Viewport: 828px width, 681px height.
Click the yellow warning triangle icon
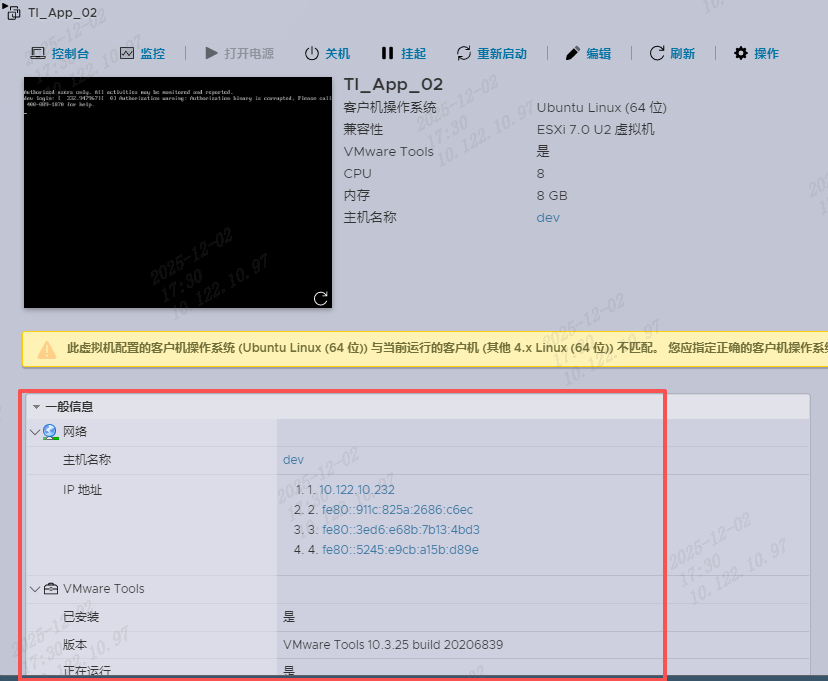pyautogui.click(x=47, y=349)
